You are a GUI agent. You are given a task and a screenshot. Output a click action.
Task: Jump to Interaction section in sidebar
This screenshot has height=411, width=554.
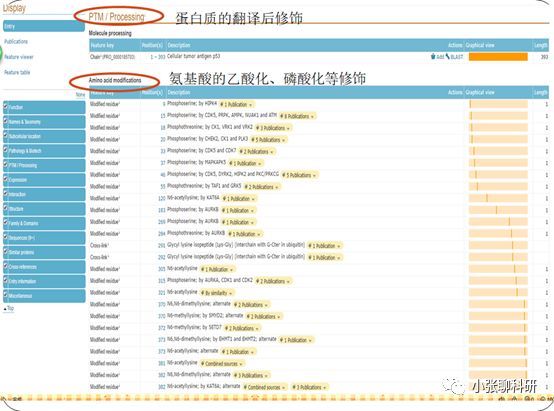click(x=44, y=194)
